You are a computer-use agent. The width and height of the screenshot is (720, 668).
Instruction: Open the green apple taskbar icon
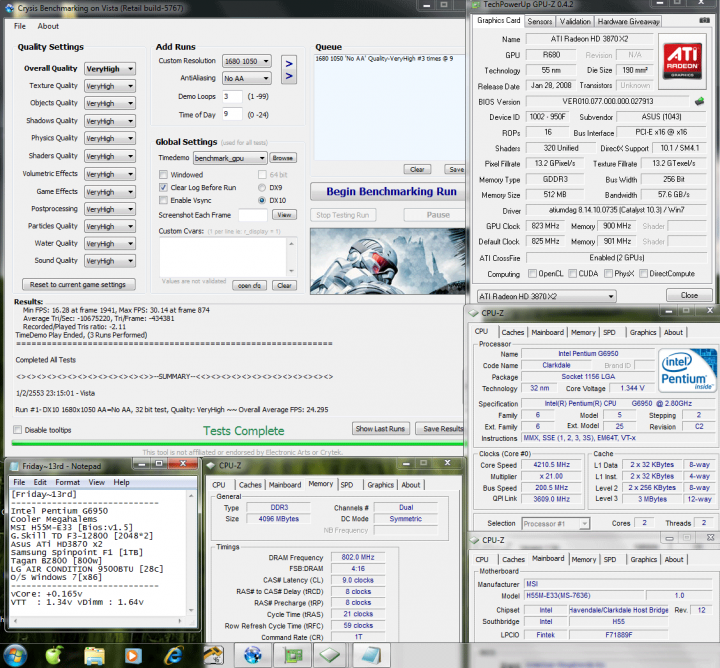click(x=54, y=655)
